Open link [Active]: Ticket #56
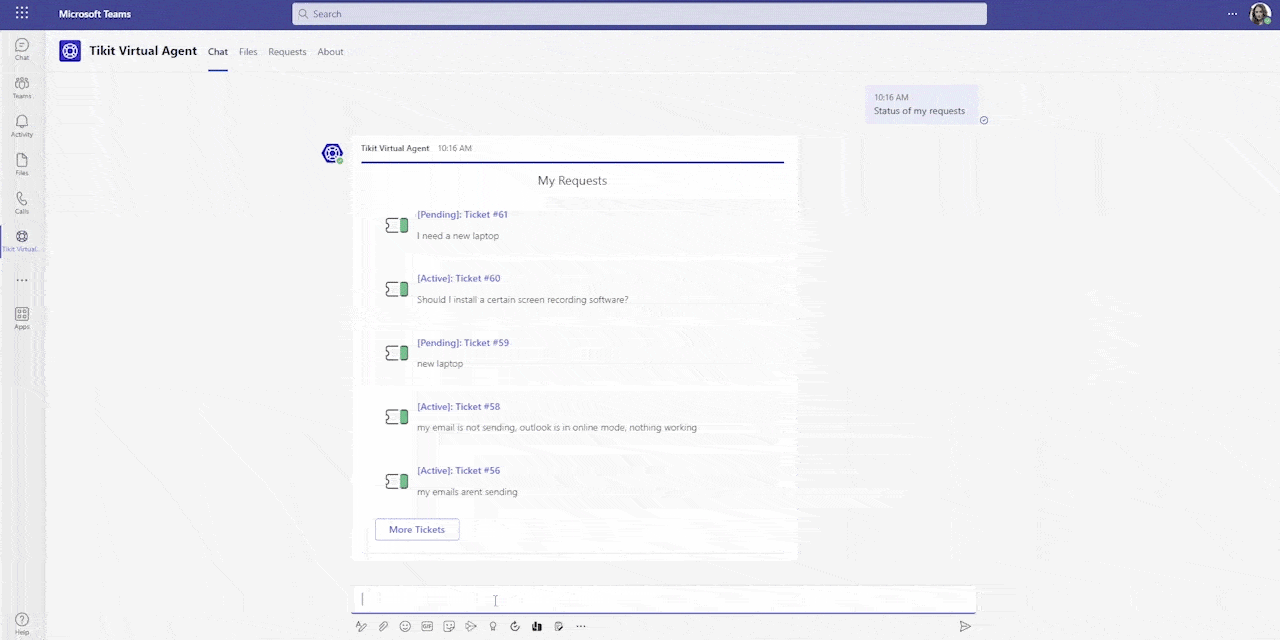 click(458, 470)
